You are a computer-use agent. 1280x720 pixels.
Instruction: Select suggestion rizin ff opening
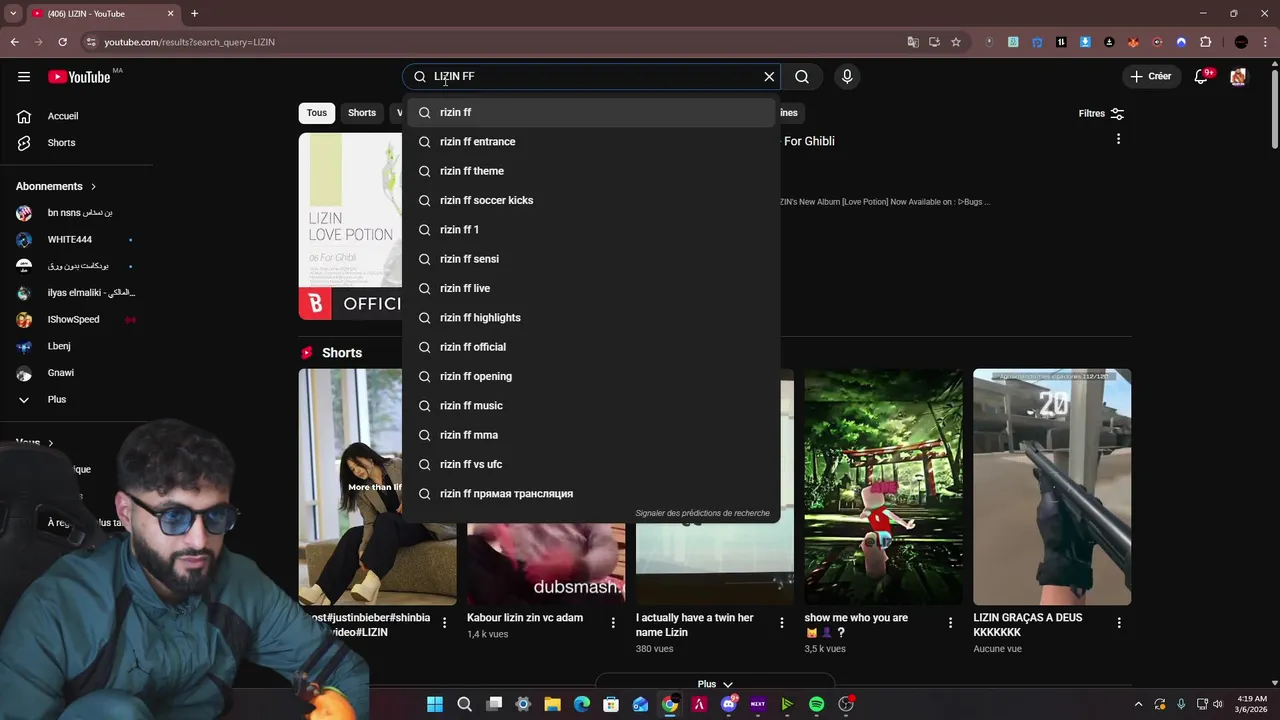click(x=591, y=376)
